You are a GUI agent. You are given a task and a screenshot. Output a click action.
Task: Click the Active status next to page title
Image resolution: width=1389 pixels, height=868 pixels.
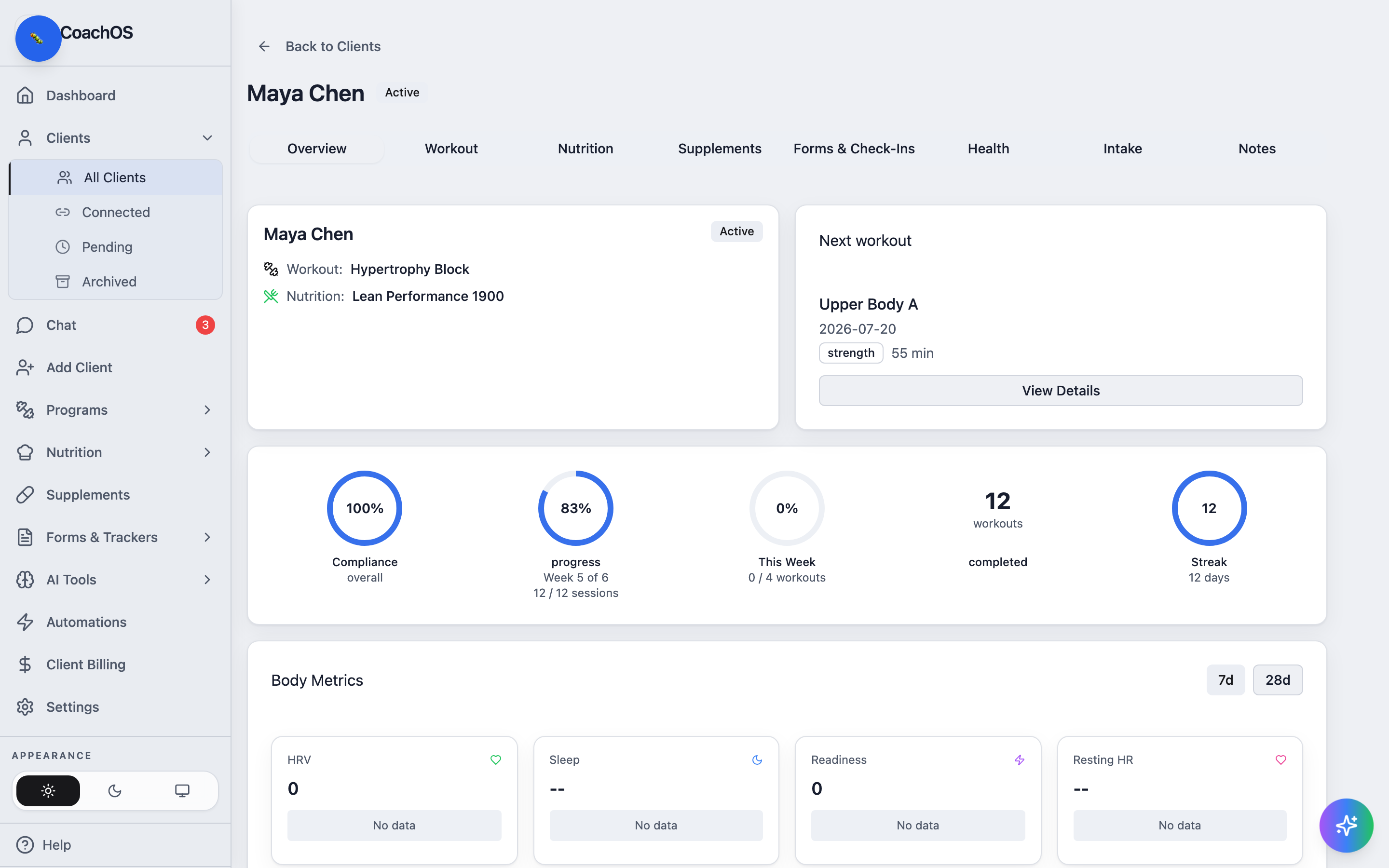click(402, 93)
